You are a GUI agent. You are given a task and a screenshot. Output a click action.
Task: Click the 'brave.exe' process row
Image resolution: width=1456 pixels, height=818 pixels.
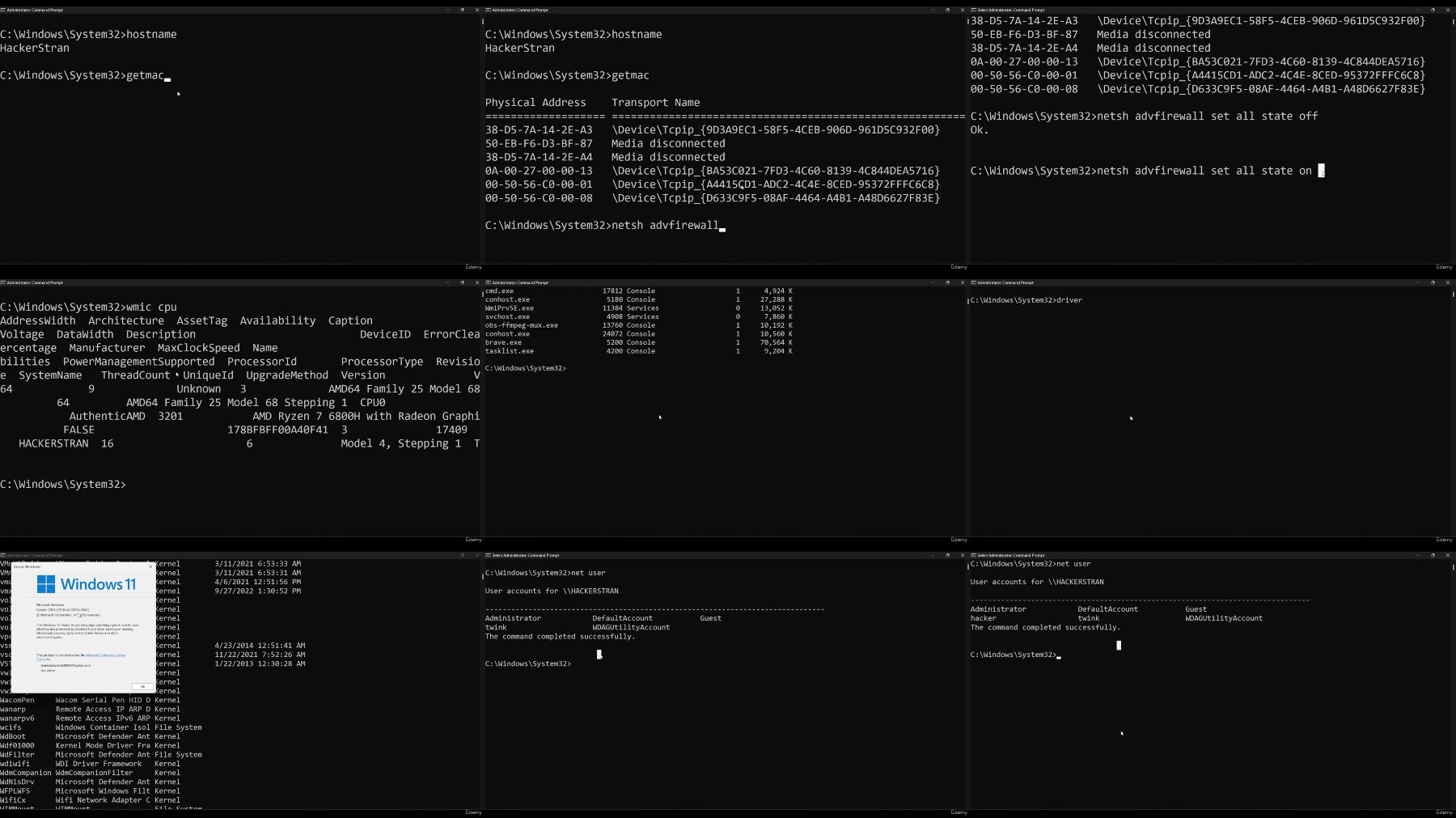click(639, 342)
